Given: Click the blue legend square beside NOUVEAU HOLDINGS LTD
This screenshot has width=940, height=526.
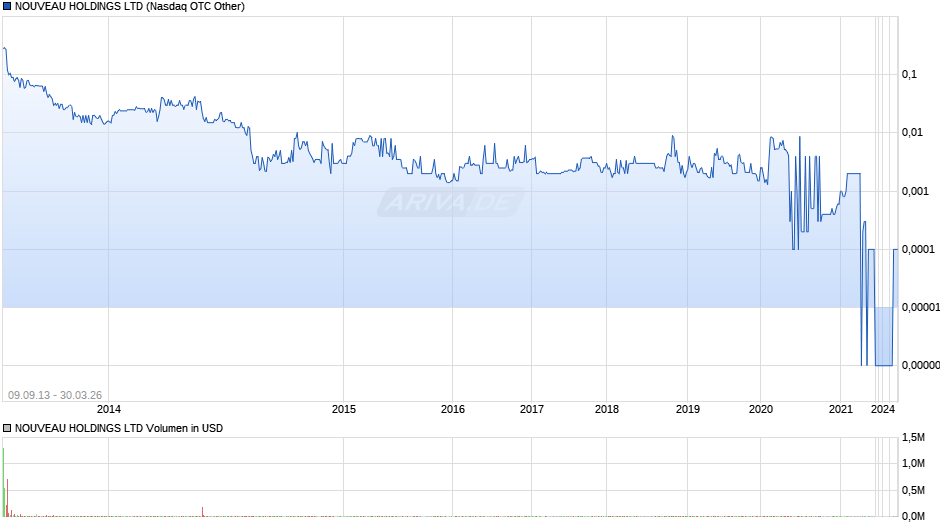Looking at the screenshot, I should tap(7, 7).
